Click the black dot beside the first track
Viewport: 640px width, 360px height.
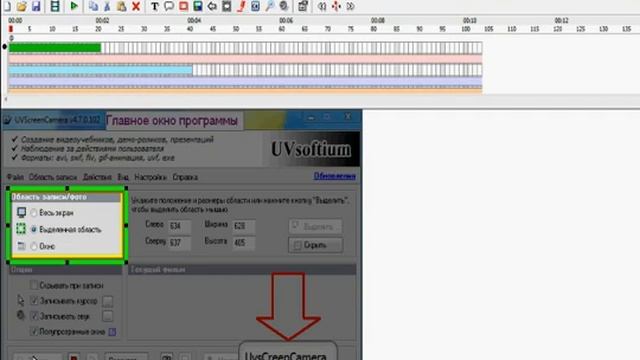point(4,47)
